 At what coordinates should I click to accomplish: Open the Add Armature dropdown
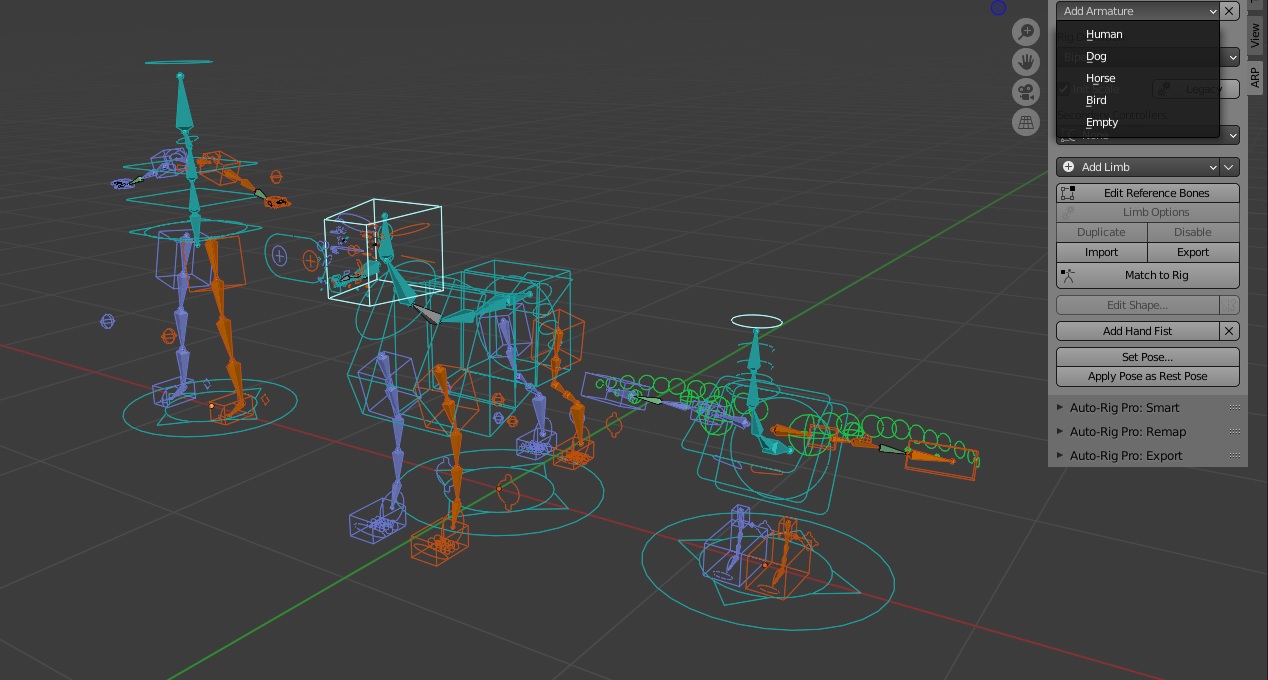tap(1138, 11)
